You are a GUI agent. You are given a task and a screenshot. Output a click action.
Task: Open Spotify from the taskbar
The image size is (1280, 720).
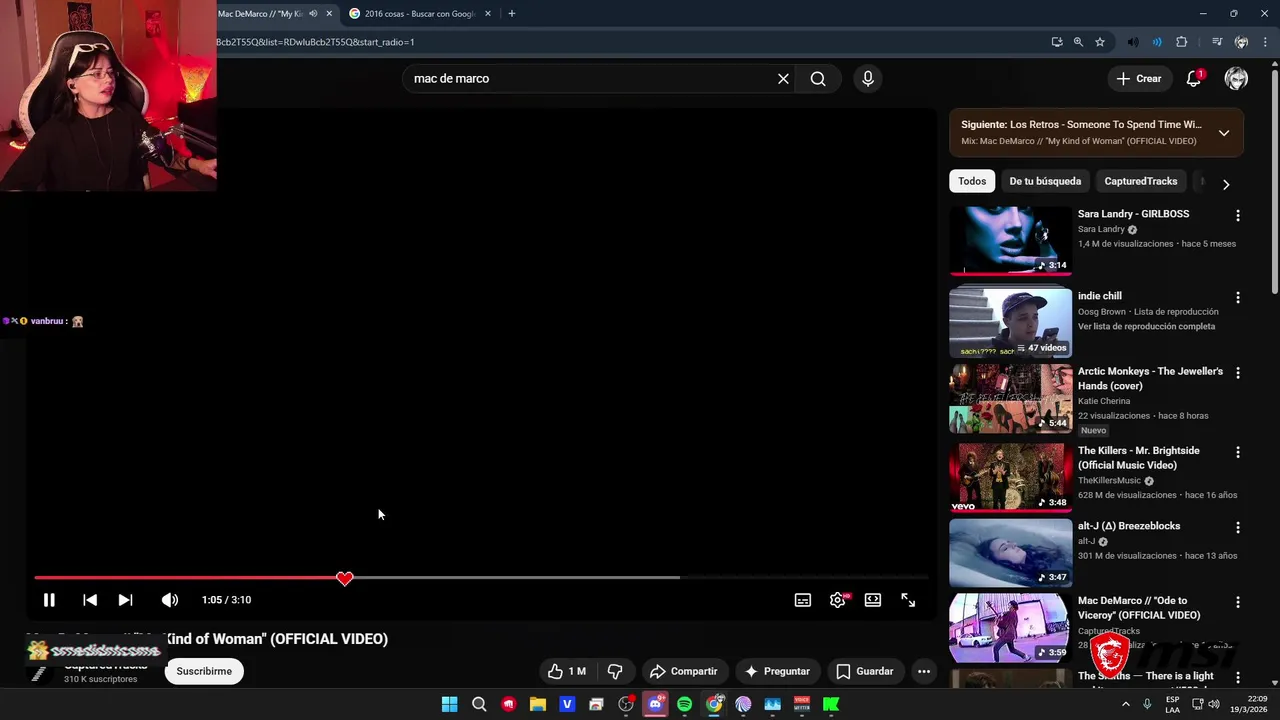(684, 704)
